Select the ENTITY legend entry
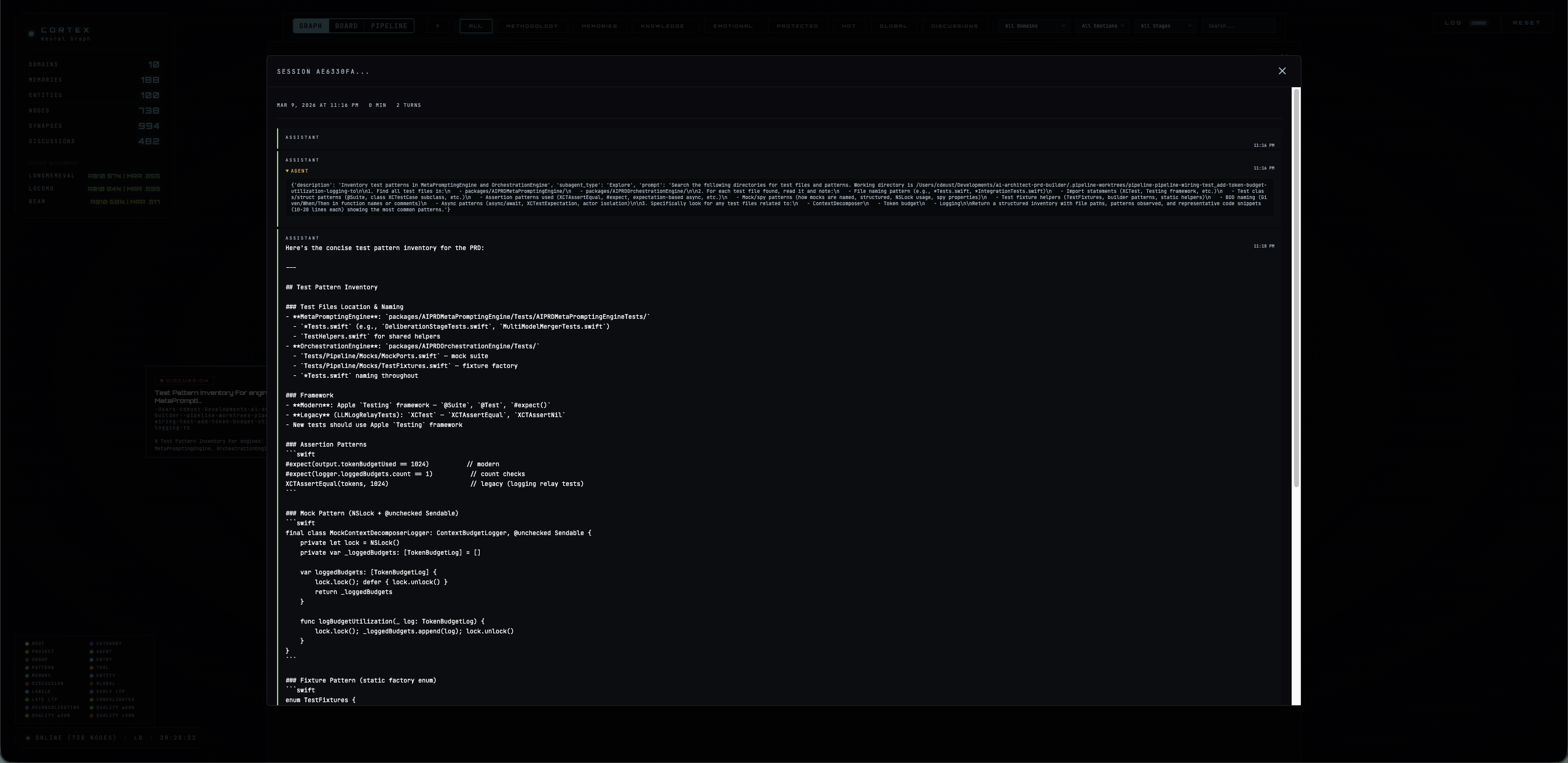This screenshot has width=1568, height=763. tap(102, 676)
